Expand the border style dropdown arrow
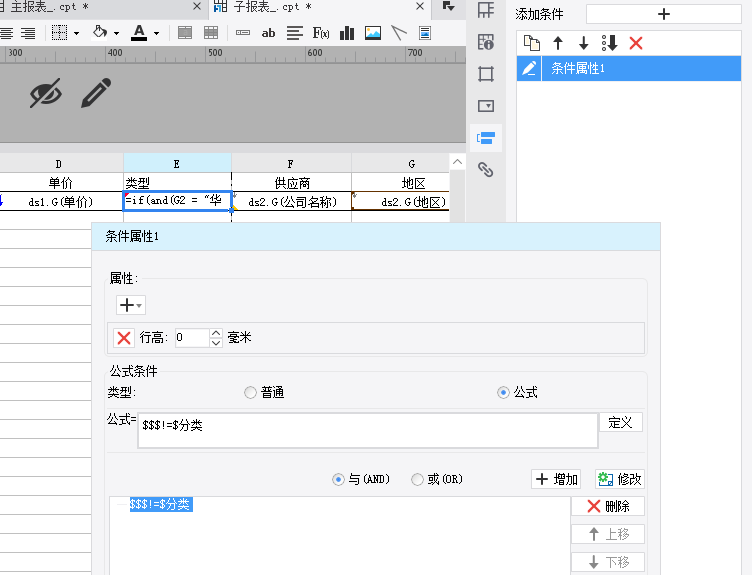 pyautogui.click(x=76, y=34)
